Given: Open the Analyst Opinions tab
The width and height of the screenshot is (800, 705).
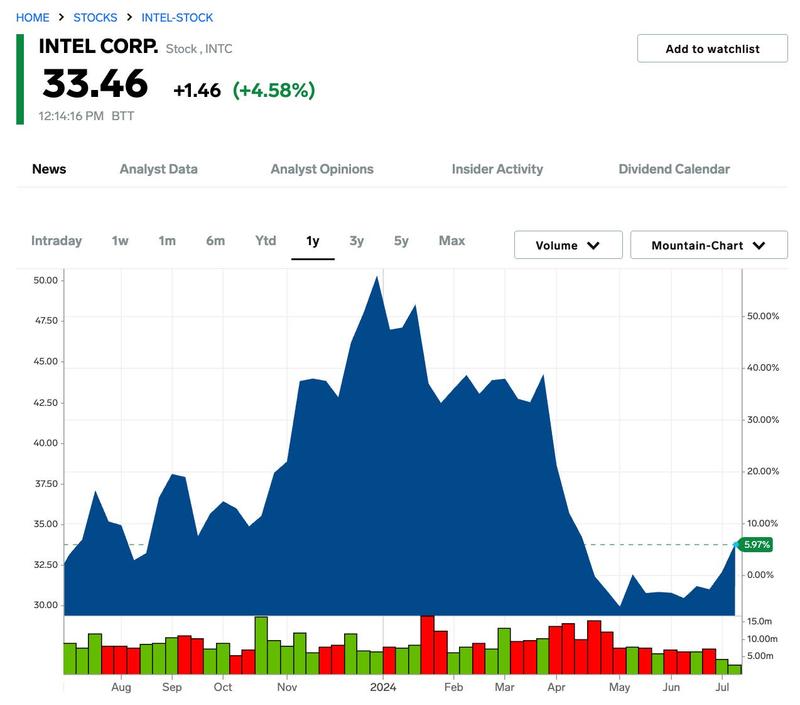Looking at the screenshot, I should tap(322, 169).
